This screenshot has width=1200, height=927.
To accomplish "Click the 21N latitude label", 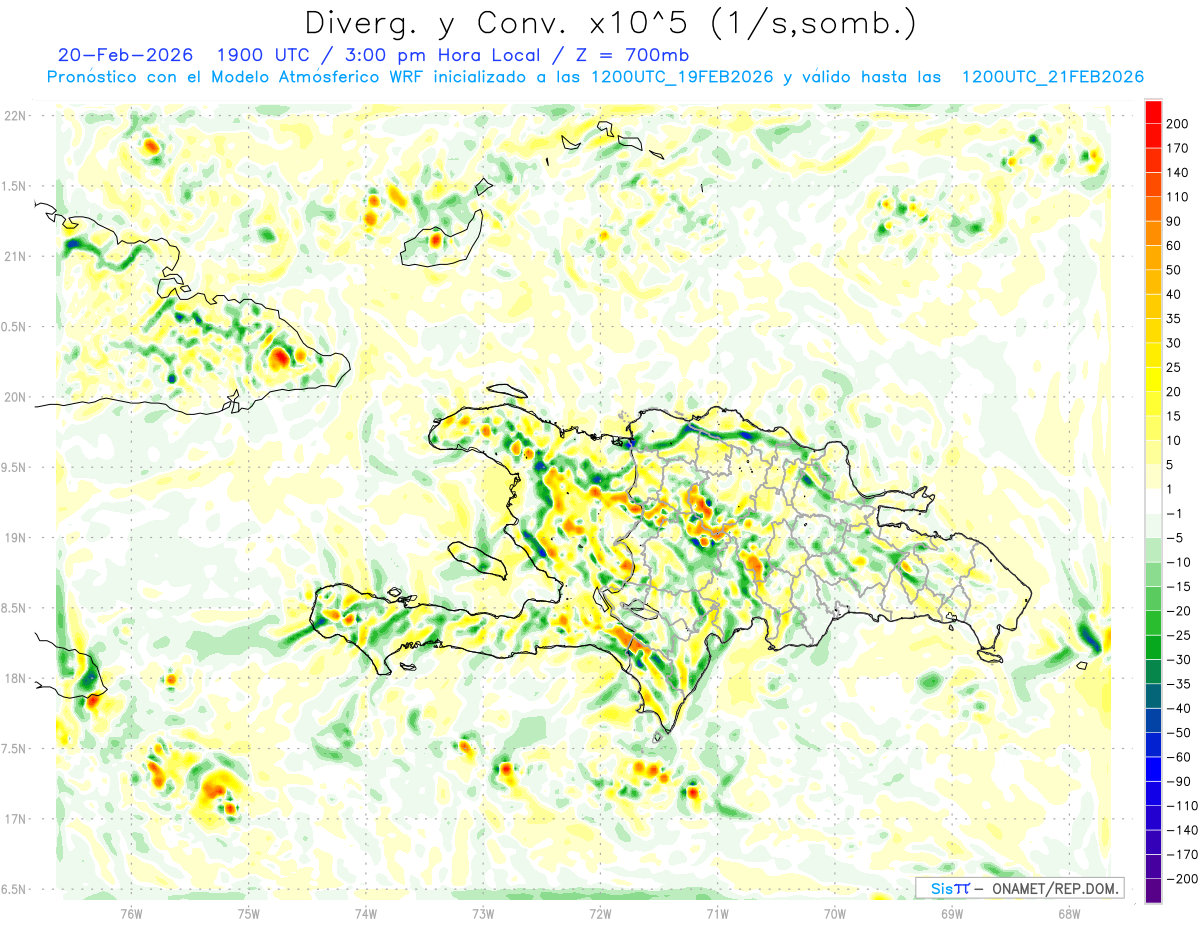I will 17,256.
